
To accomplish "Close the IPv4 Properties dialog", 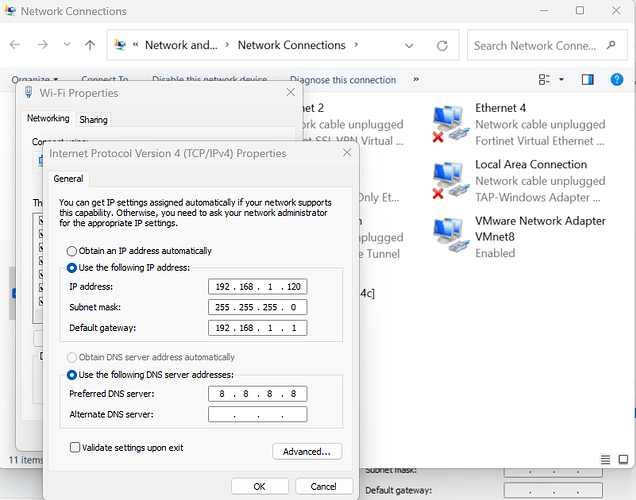I will click(x=347, y=153).
